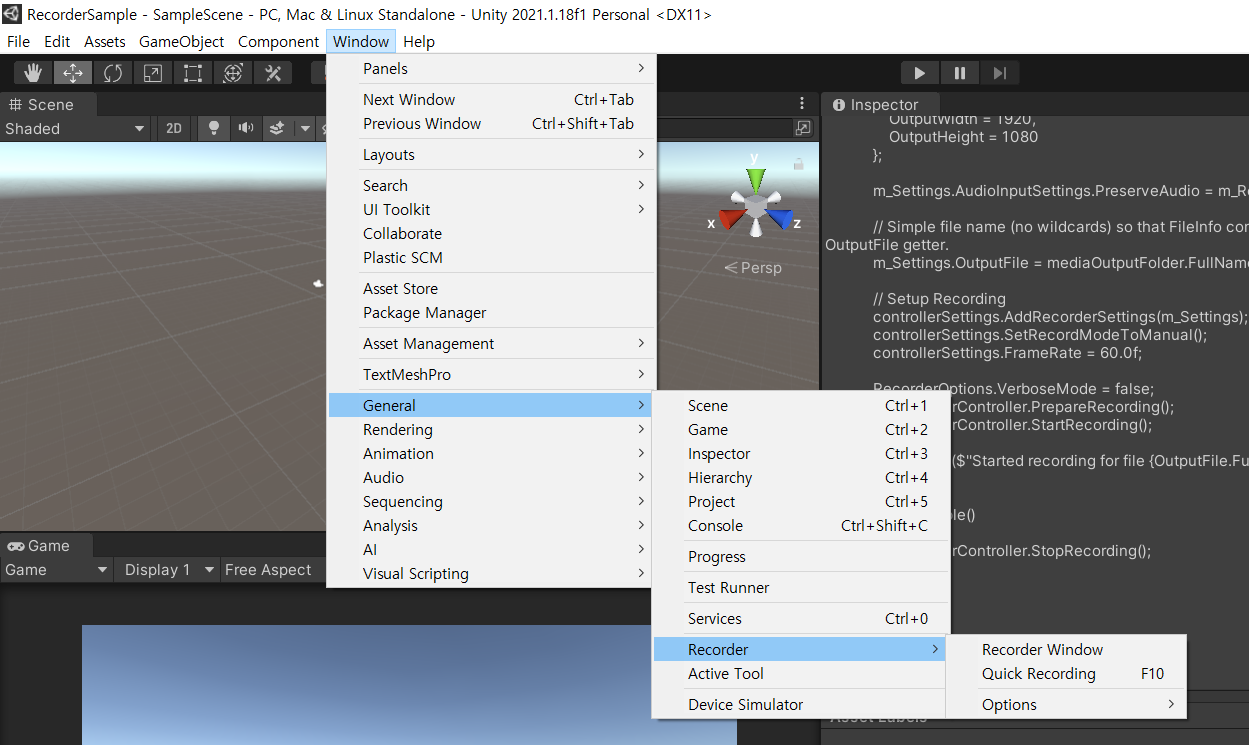Expand the Layouts submenu

tap(491, 154)
